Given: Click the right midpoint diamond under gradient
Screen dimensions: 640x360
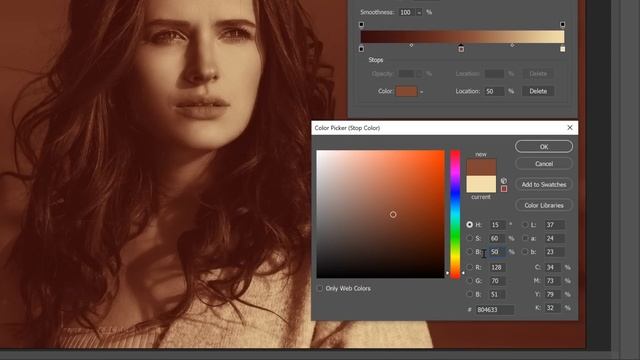Looking at the screenshot, I should pos(512,45).
